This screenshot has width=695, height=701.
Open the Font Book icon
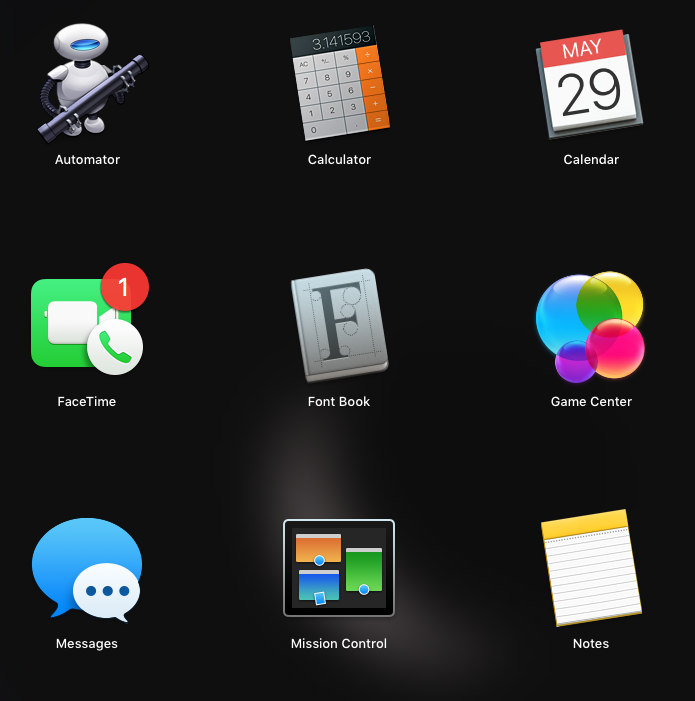tap(339, 326)
